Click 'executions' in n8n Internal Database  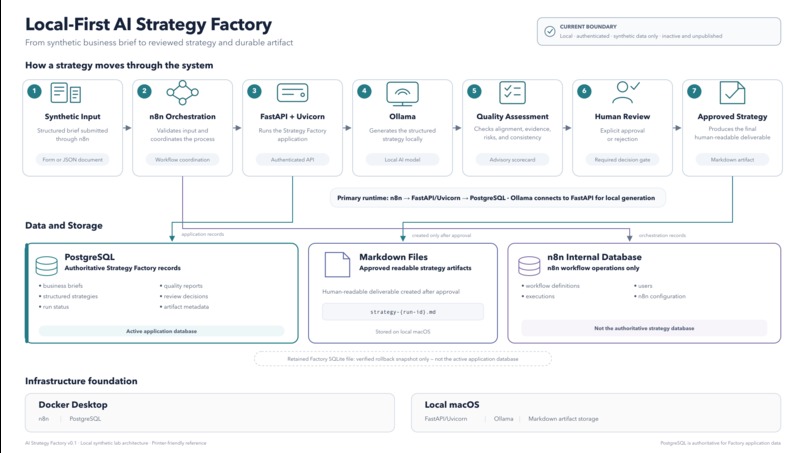pyautogui.click(x=540, y=297)
